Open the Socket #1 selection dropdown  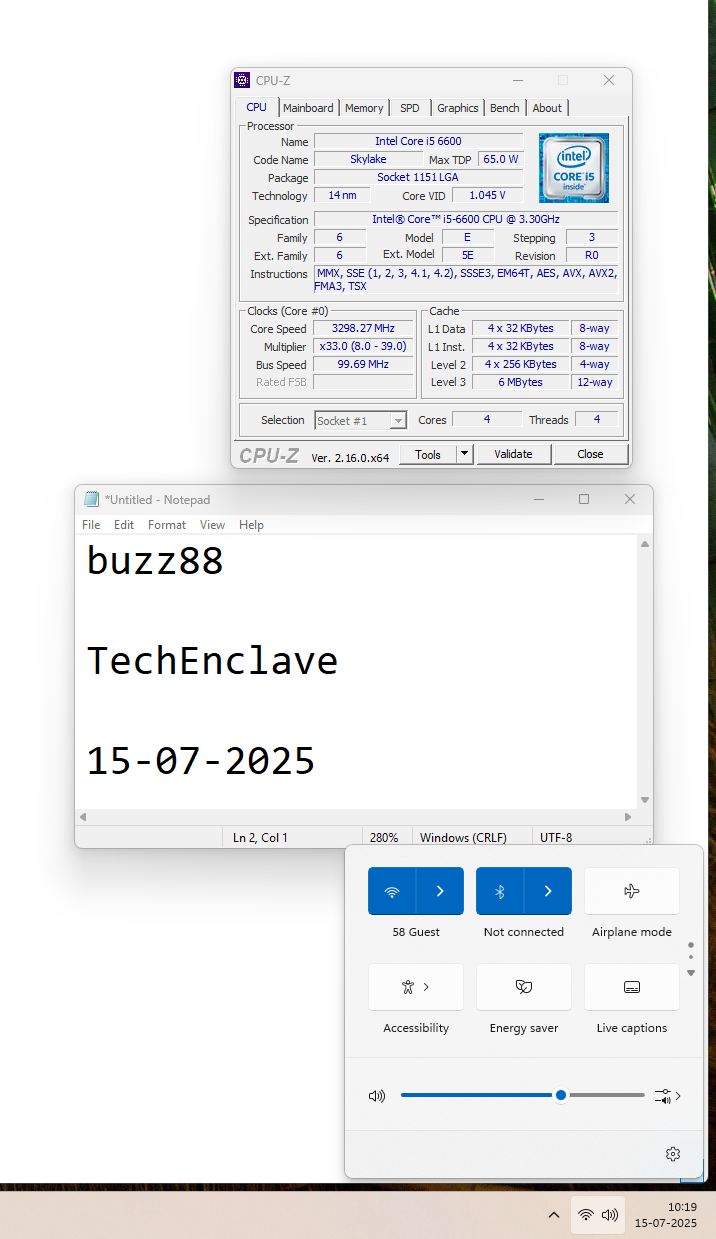[x=360, y=421]
